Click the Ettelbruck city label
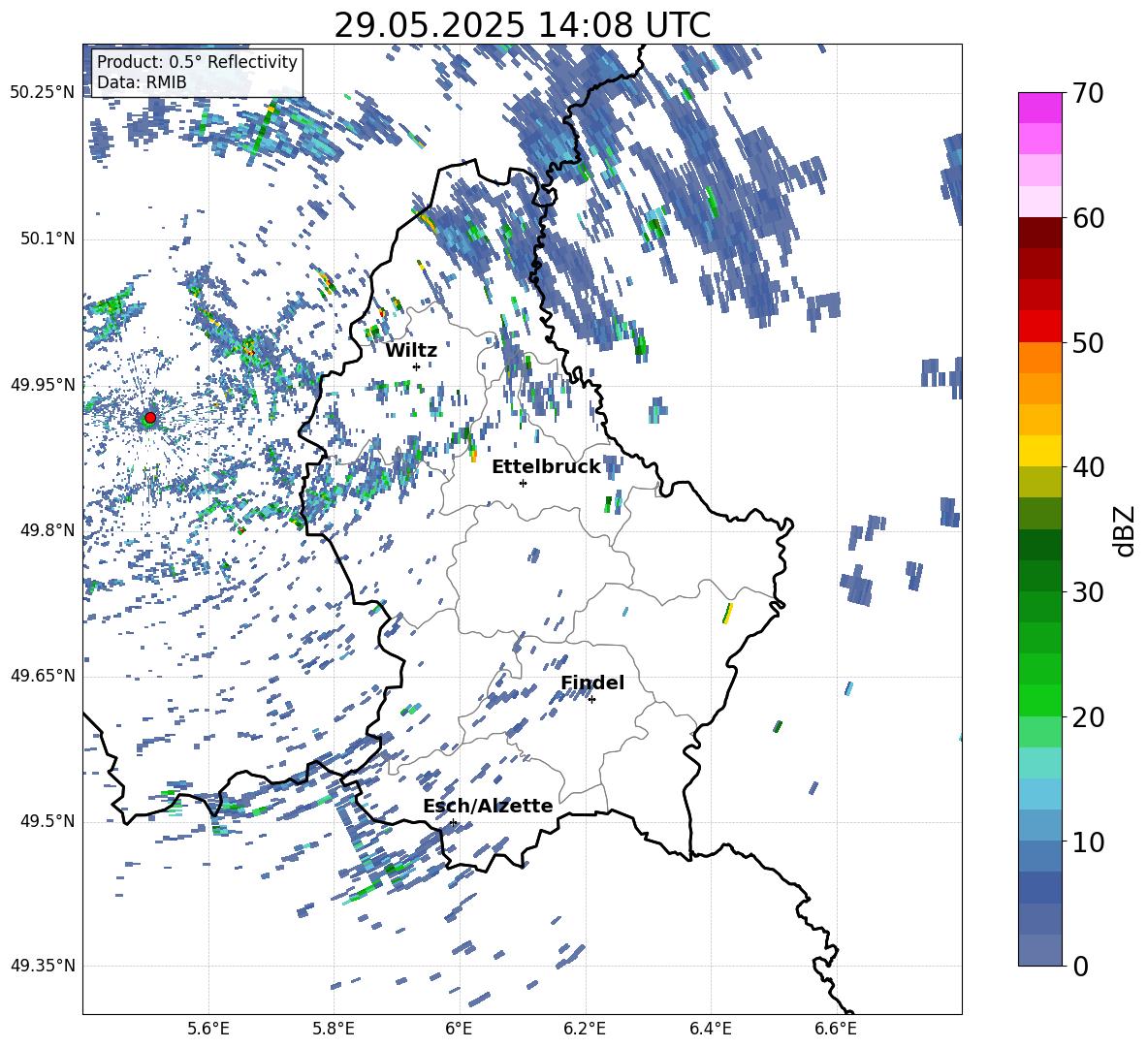The image size is (1148, 1048). [546, 467]
